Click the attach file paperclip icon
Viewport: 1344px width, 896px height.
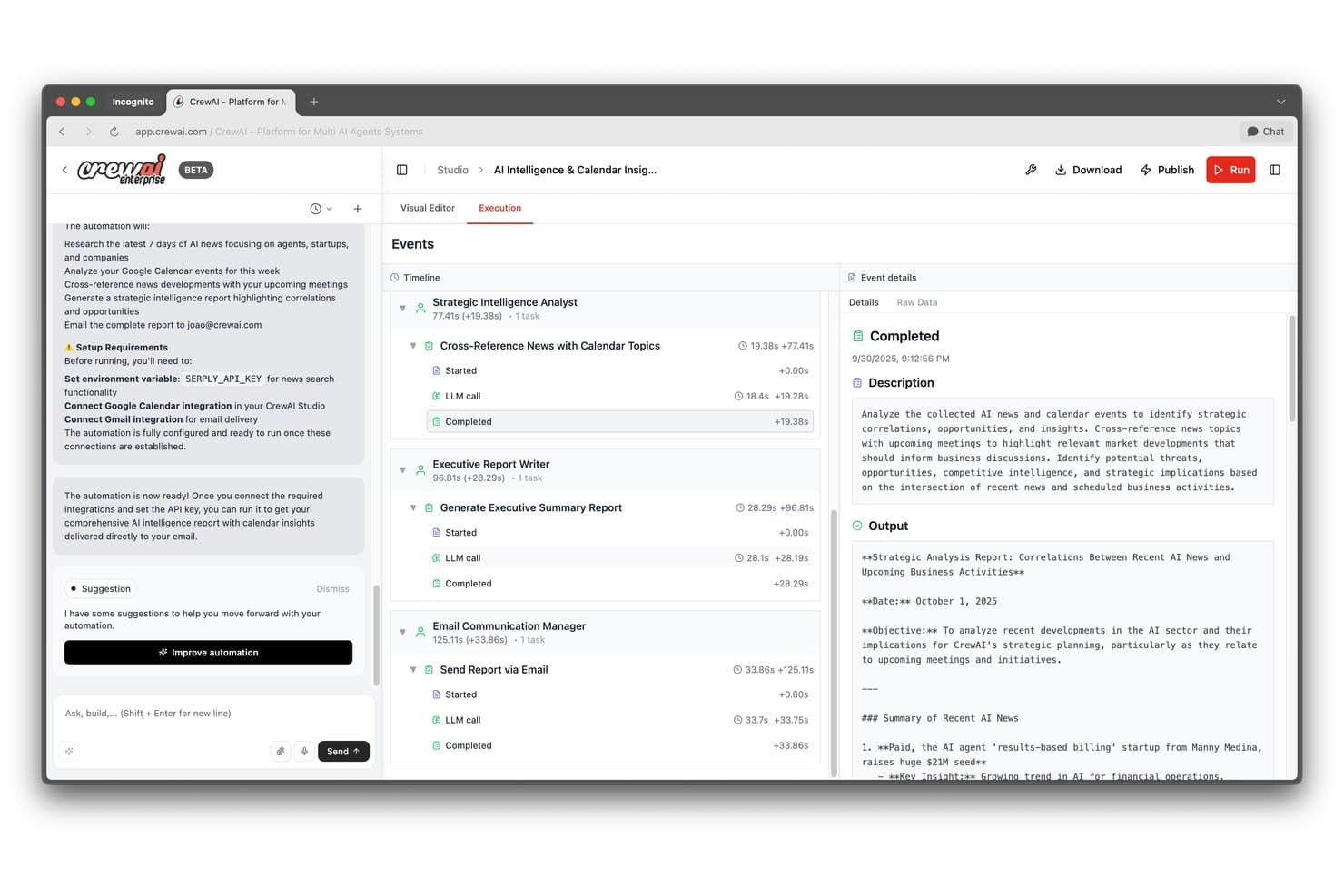[281, 752]
